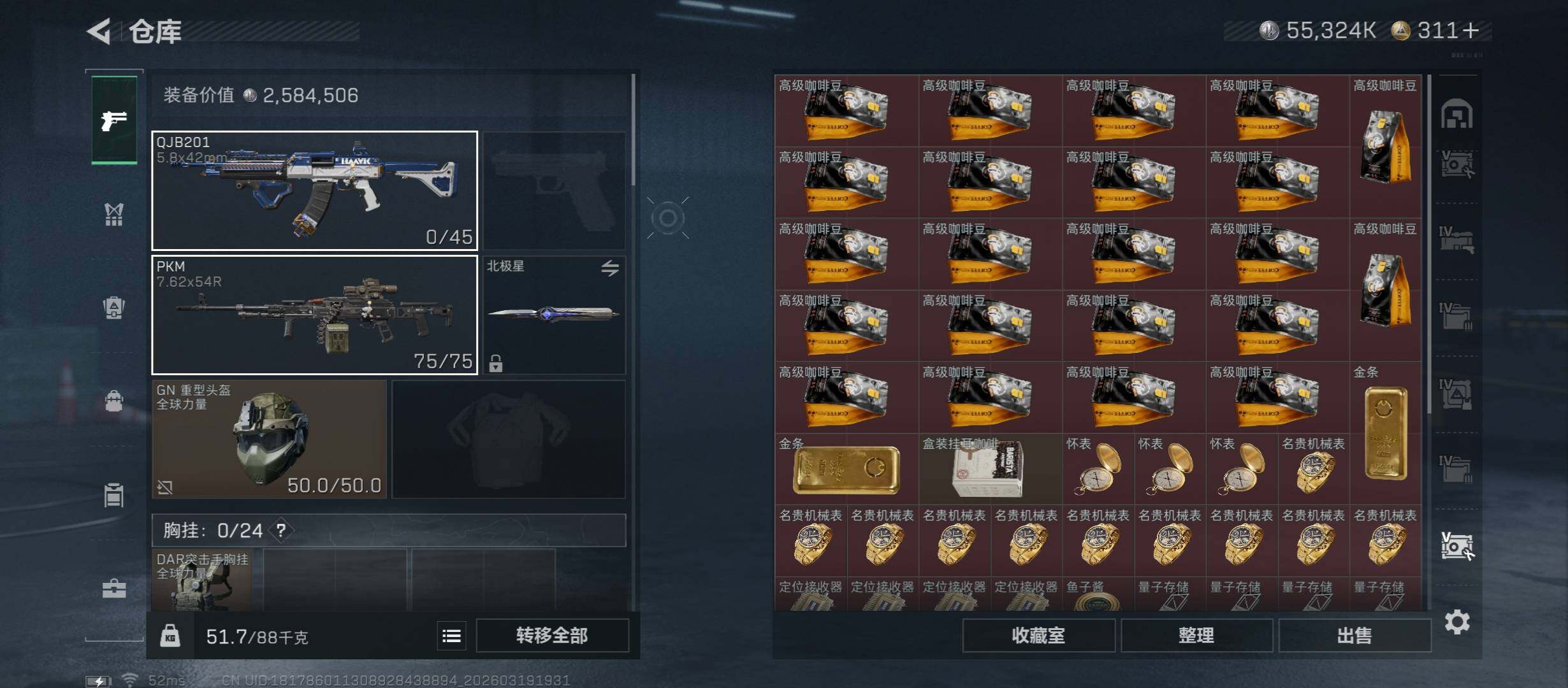Select the QJB201 rifle slot
1568x688 pixels.
315,190
